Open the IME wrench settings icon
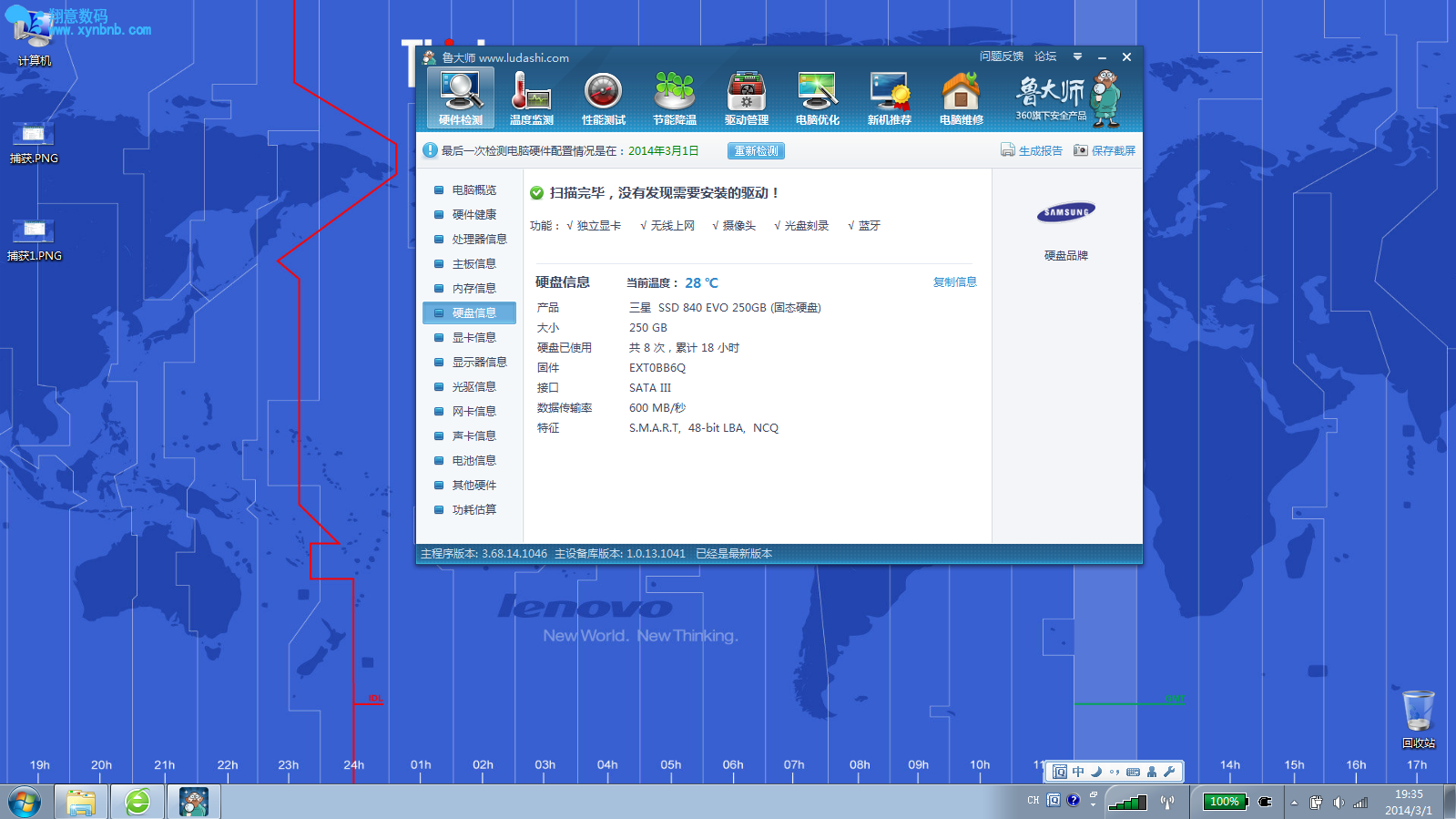The height and width of the screenshot is (819, 1456). tap(1170, 772)
